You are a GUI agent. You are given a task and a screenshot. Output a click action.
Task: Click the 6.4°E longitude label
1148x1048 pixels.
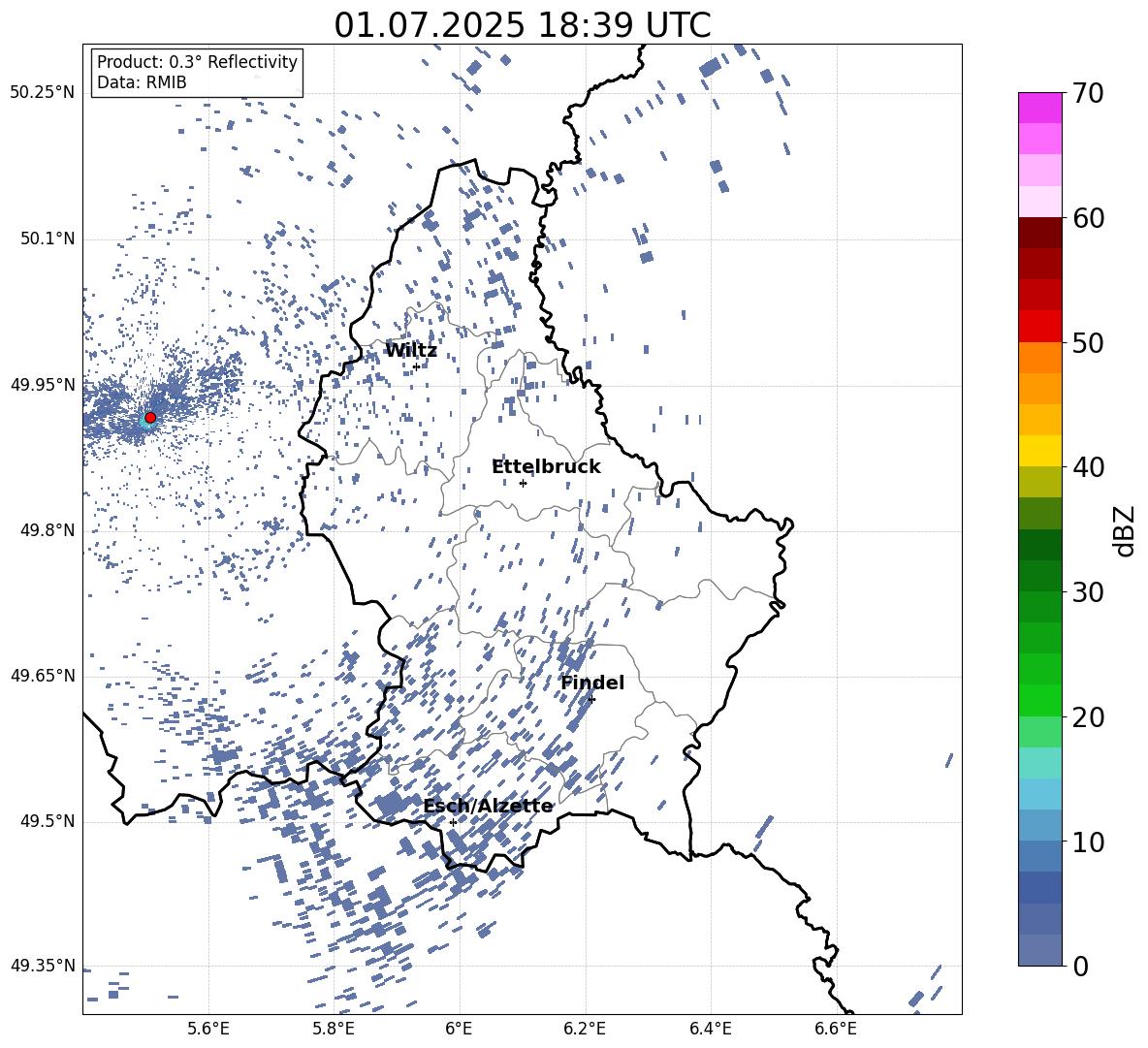click(710, 1029)
